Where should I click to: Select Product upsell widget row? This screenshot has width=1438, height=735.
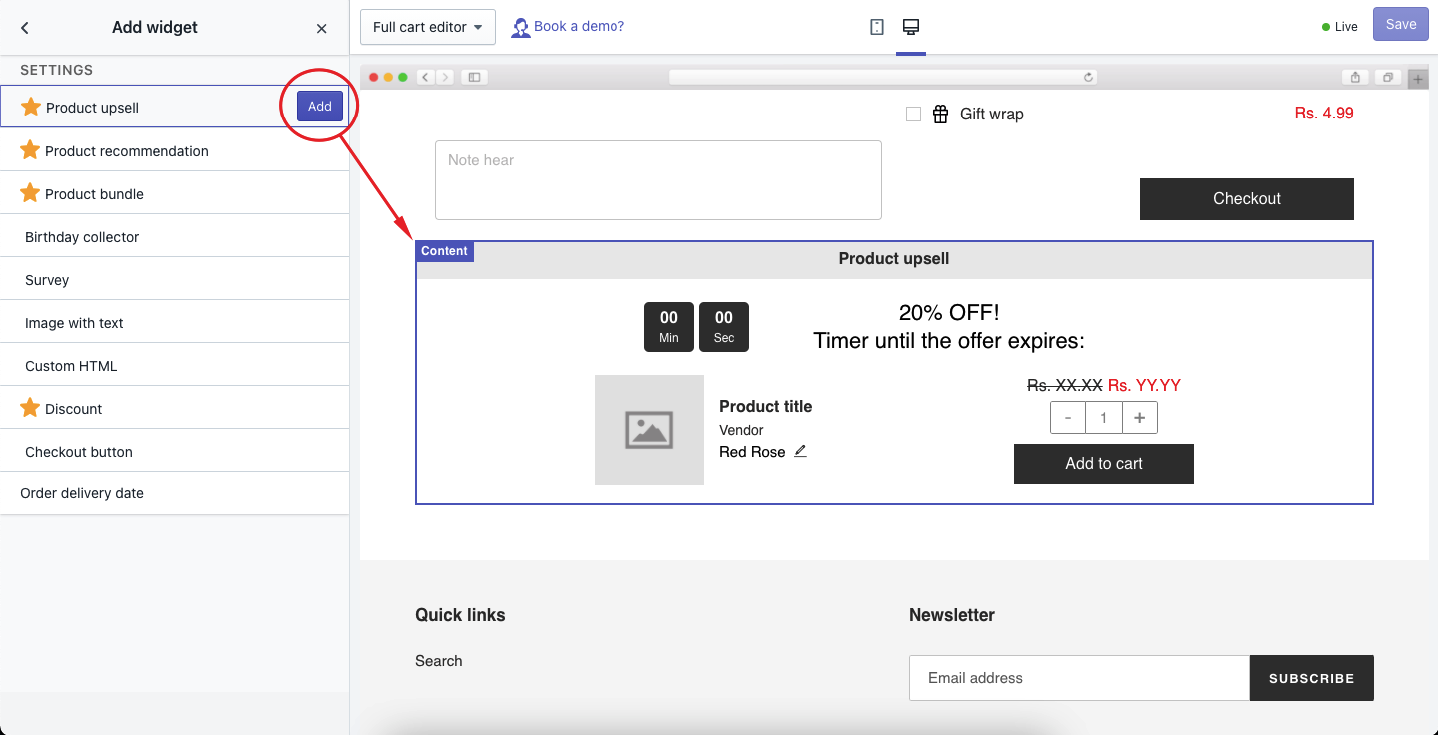pos(175,107)
